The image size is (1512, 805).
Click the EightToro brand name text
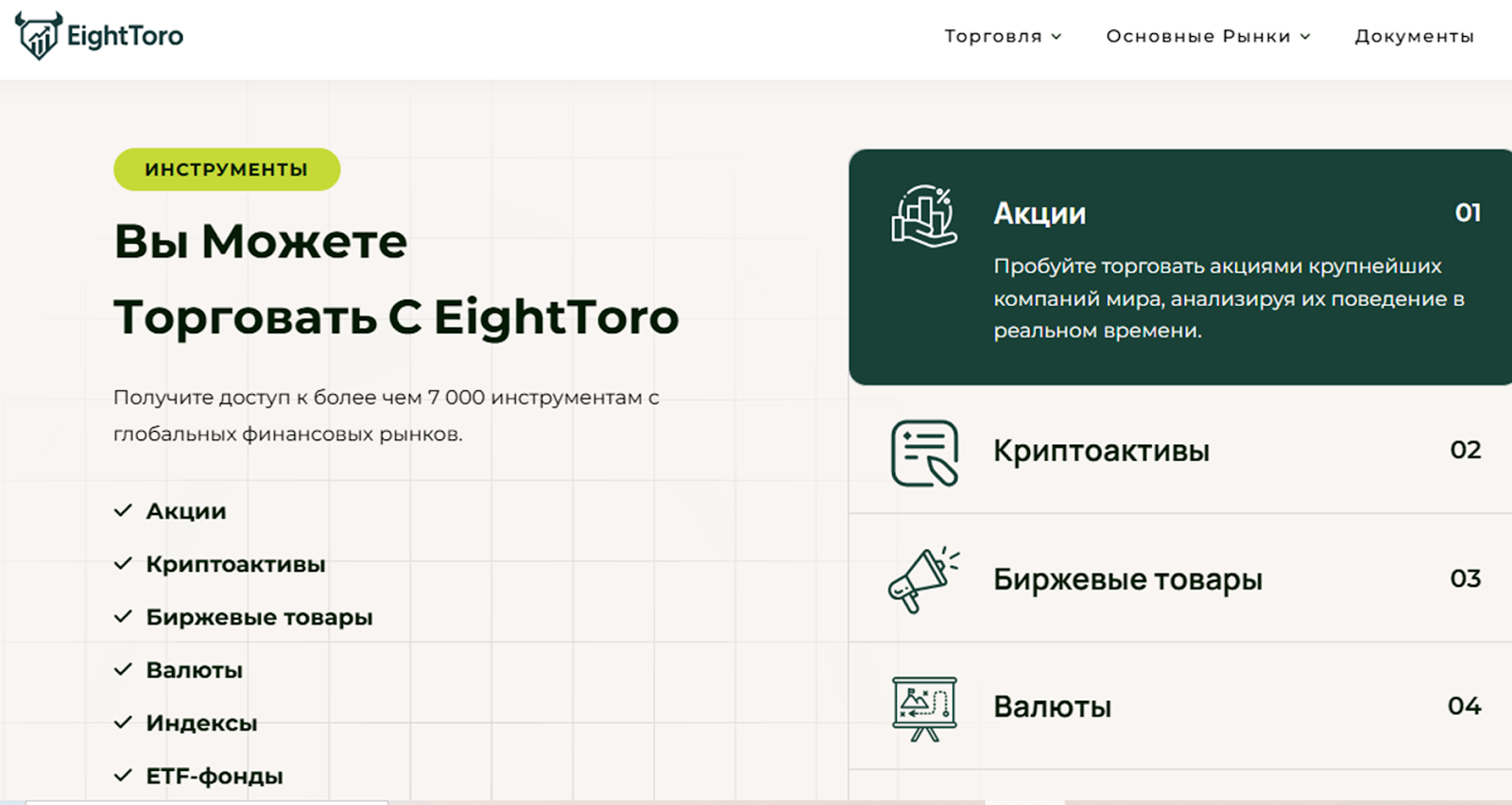[125, 36]
